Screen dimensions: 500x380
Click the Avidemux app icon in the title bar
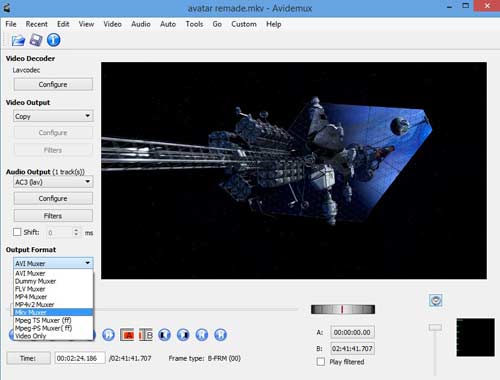[x=7, y=8]
